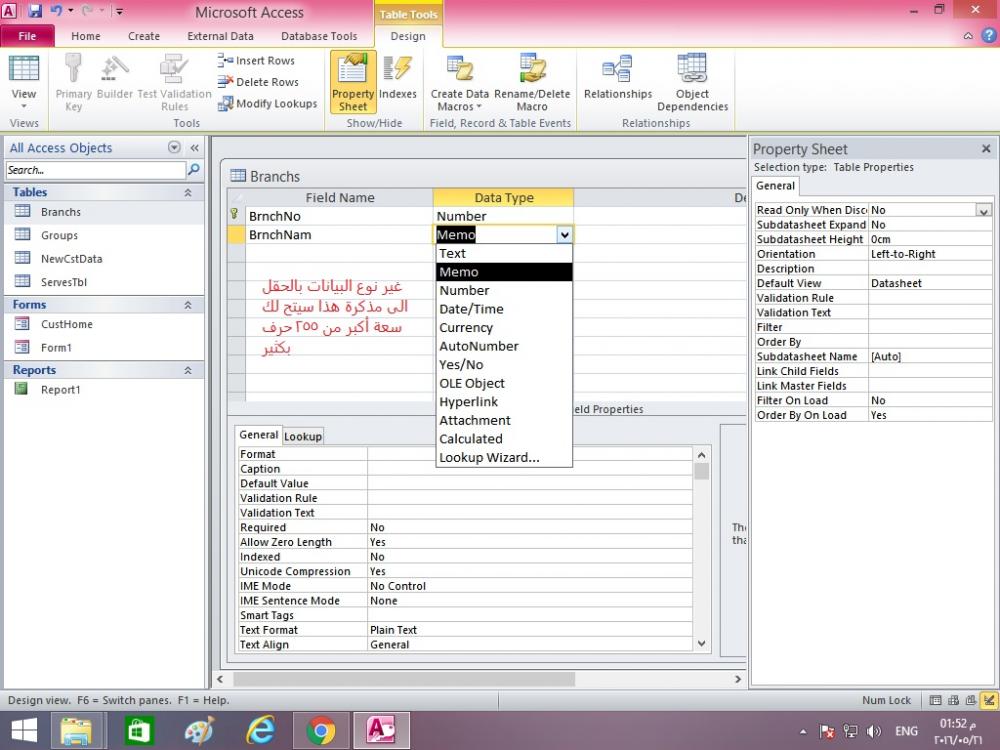Image resolution: width=1000 pixels, height=750 pixels.
Task: Open the All Access Objects pane menu
Action: click(x=174, y=147)
